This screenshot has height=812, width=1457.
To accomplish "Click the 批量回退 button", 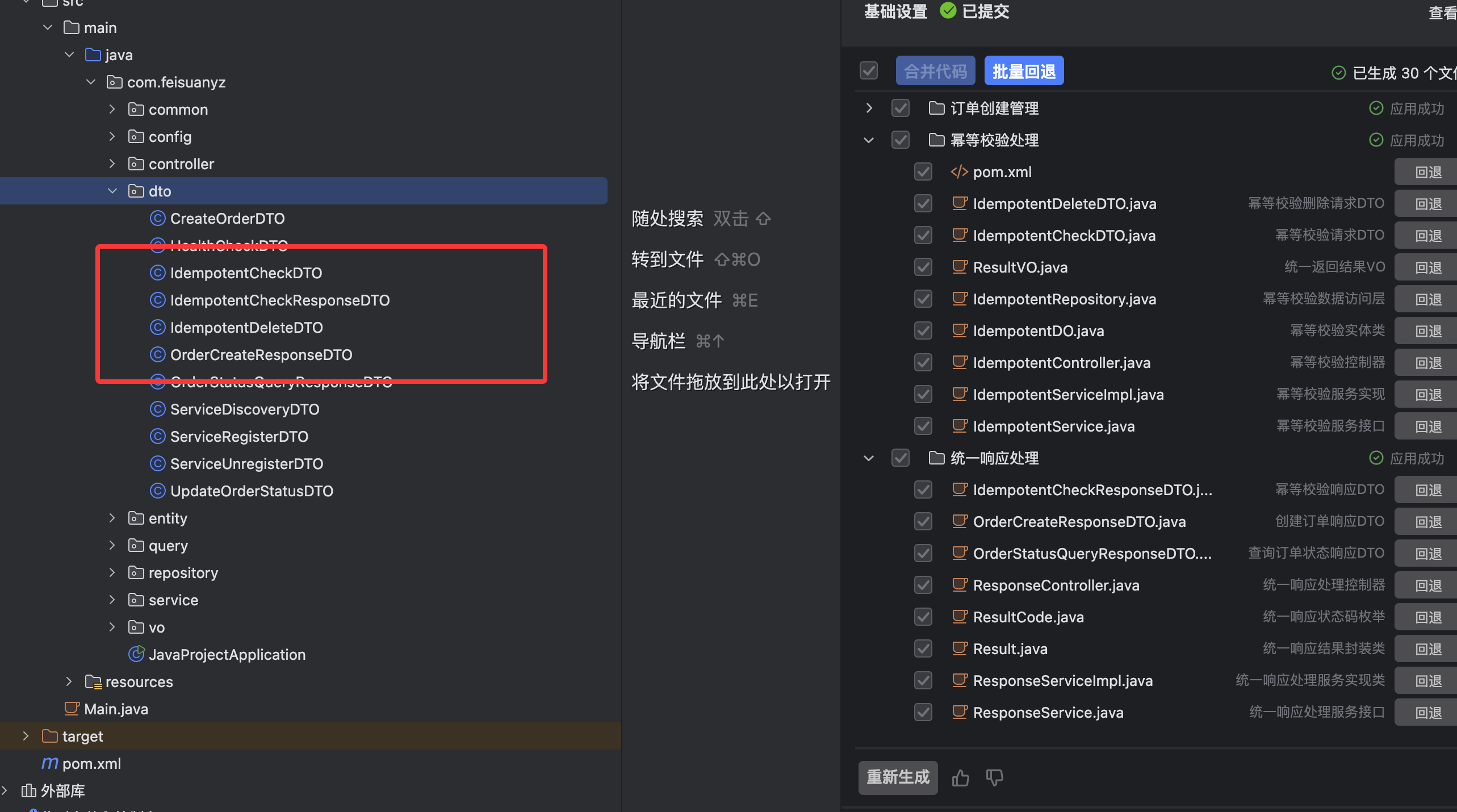I will point(1024,71).
